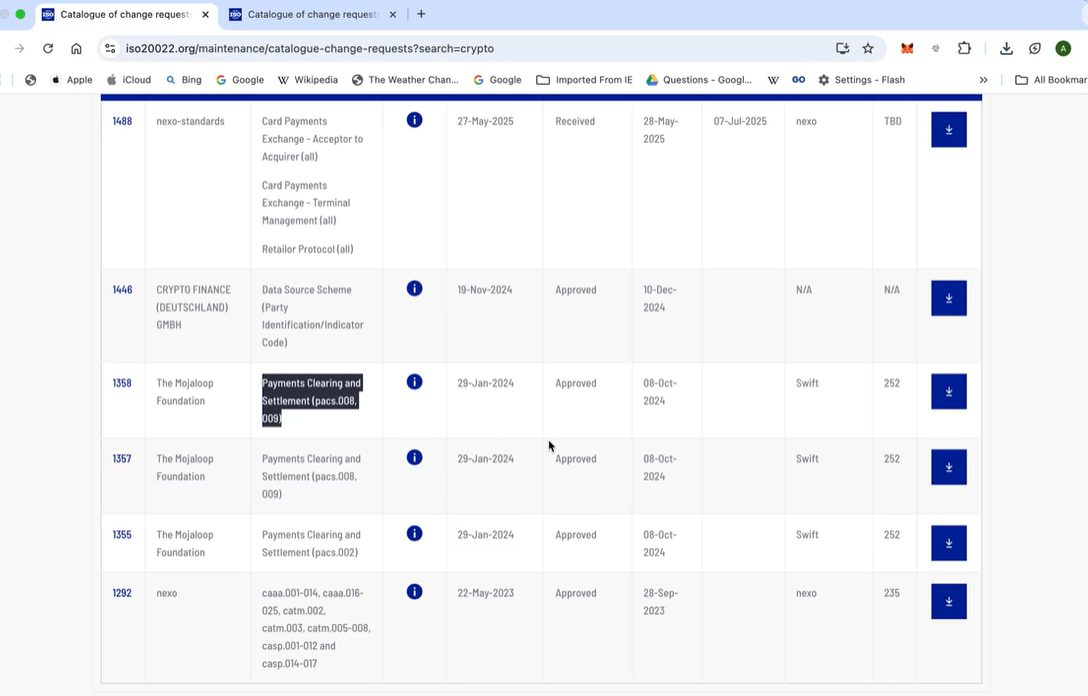Viewport: 1088px width, 696px height.
Task: Click highlighted 'Payments Clearing and Settlement' text in row 1358
Action: tap(312, 400)
